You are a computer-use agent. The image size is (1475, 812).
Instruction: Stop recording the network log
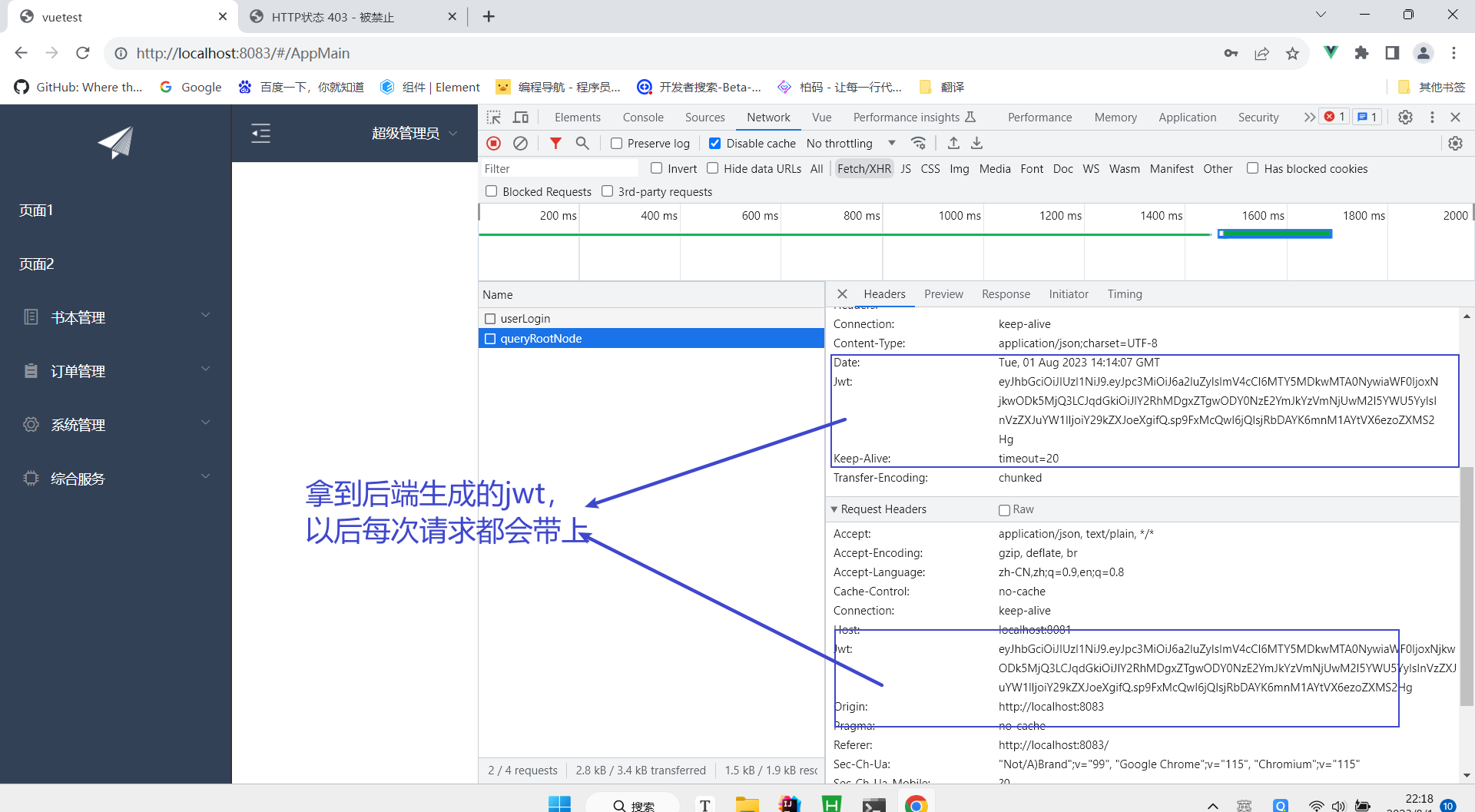point(494,144)
